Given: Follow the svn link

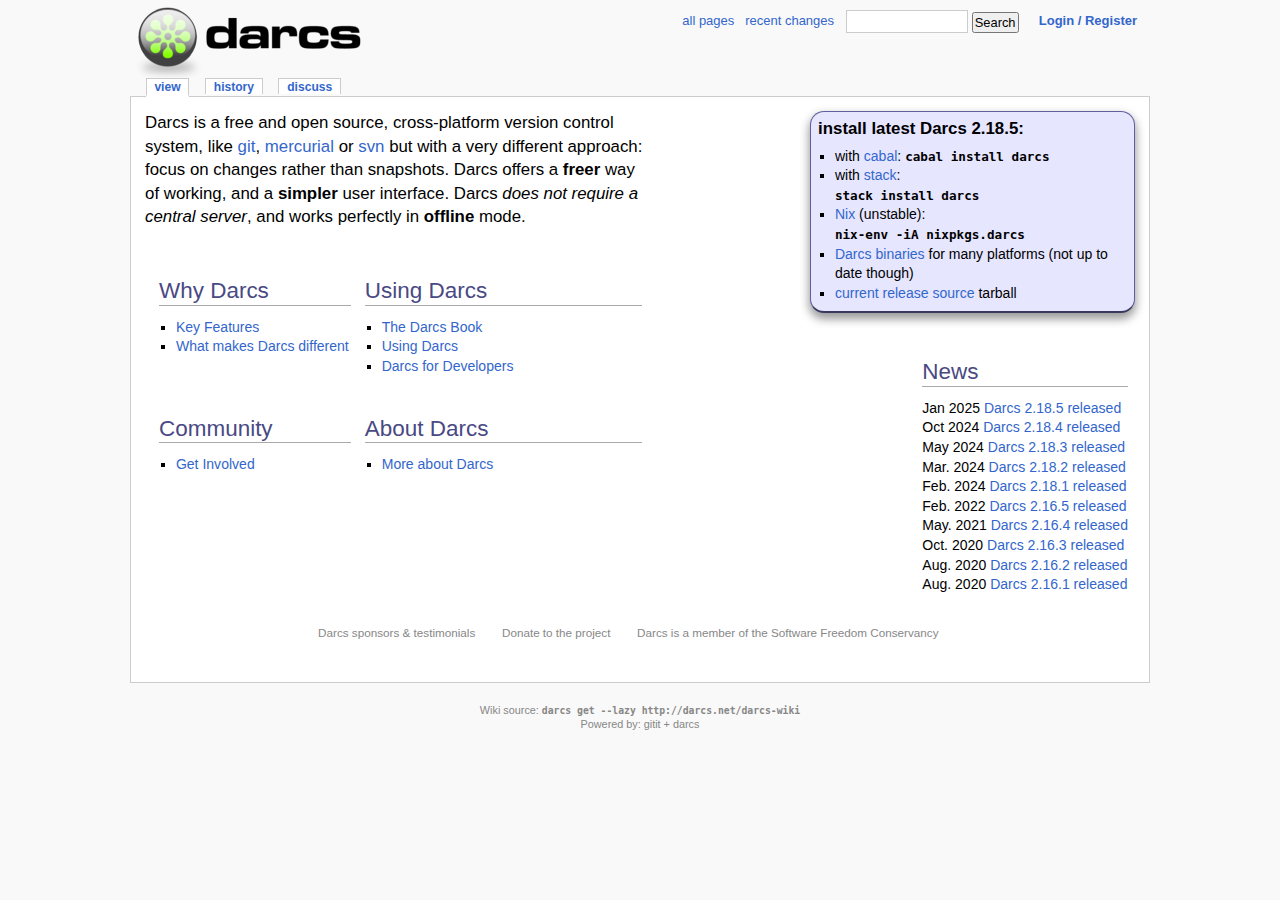Looking at the screenshot, I should pos(371,146).
